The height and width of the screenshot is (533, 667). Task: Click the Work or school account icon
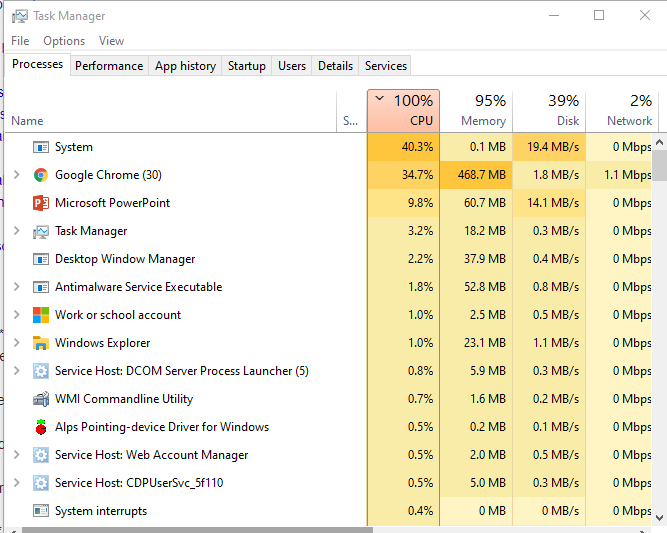[41, 315]
